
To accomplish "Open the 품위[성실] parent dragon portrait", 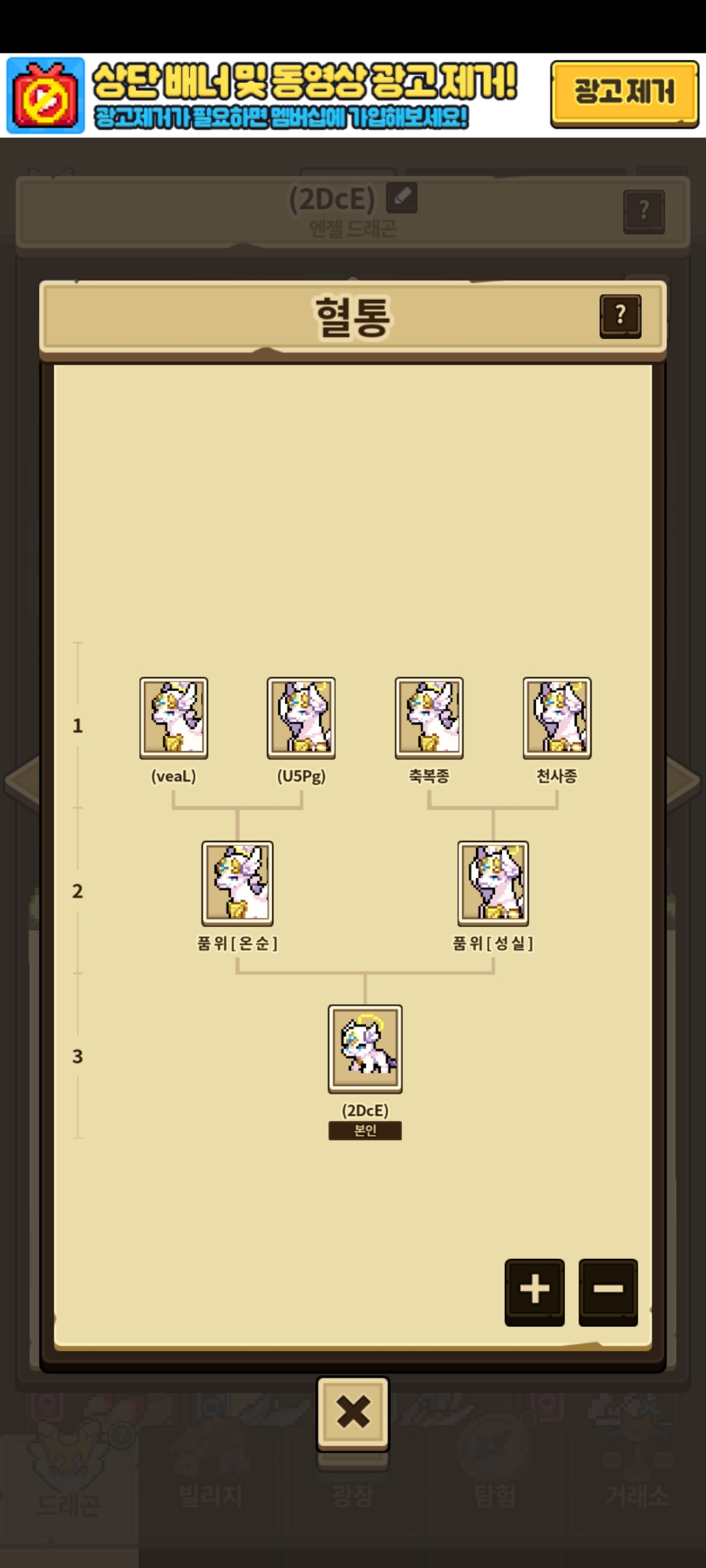I will 493,883.
